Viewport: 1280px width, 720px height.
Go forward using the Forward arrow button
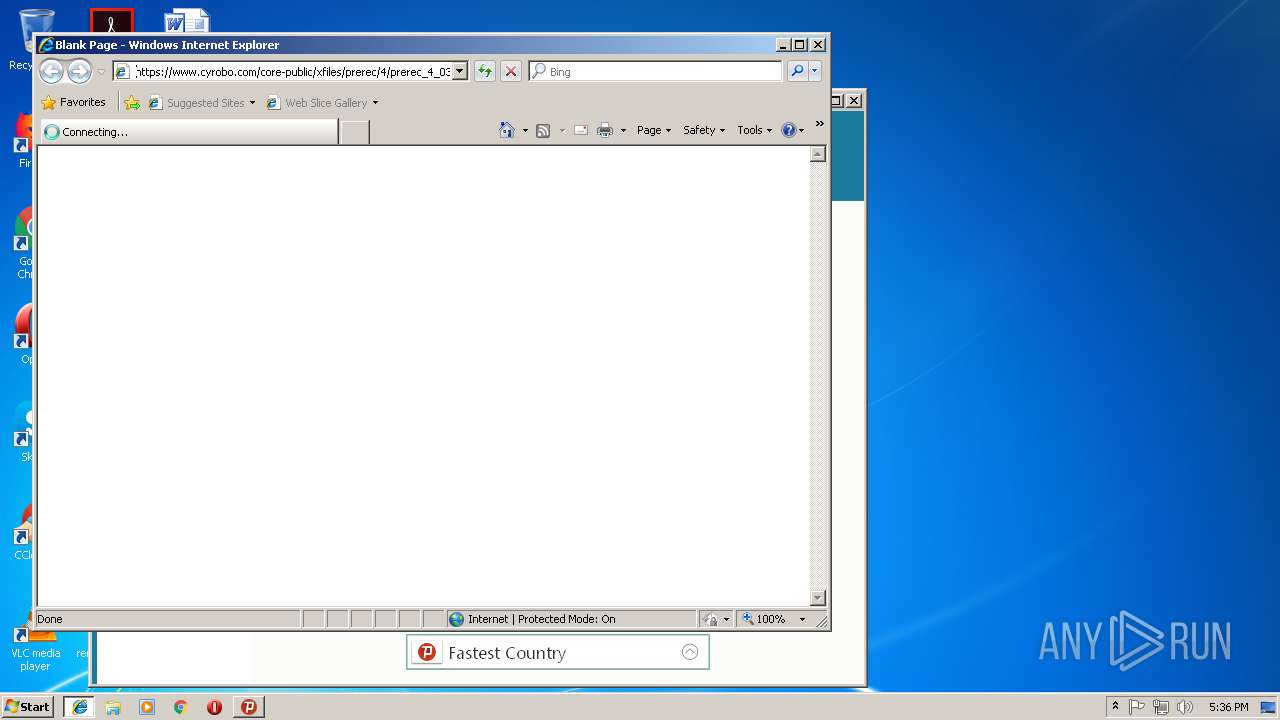pos(79,71)
